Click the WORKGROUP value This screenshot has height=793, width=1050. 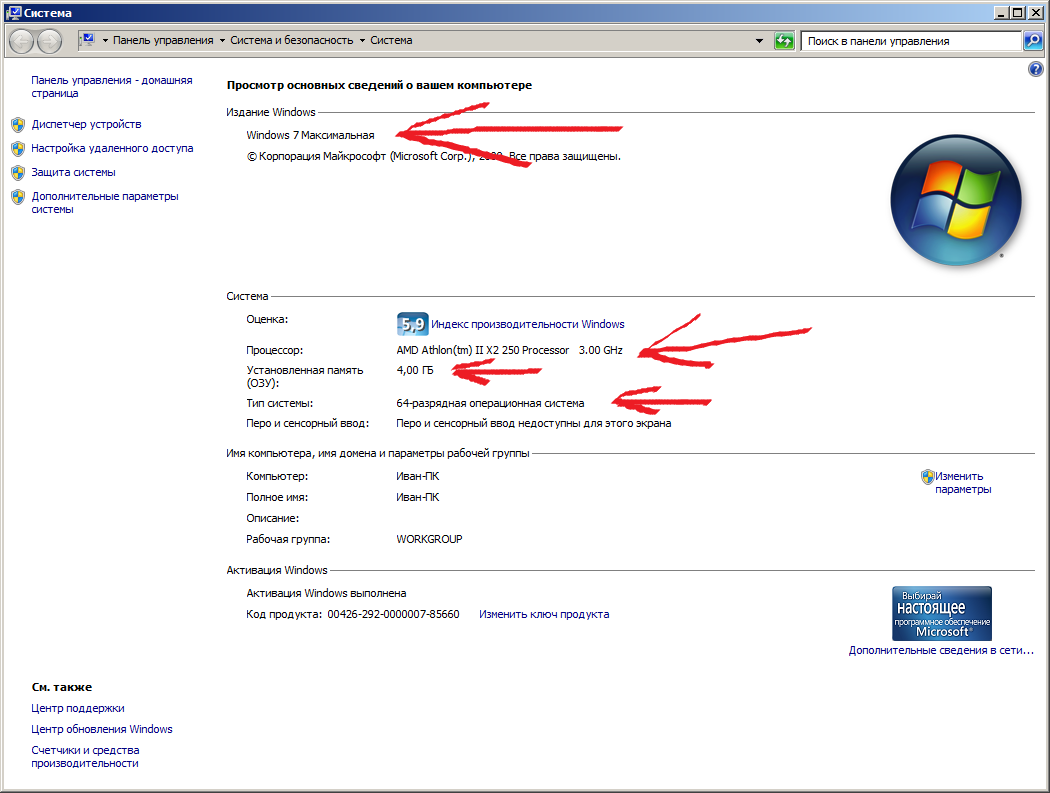[429, 539]
